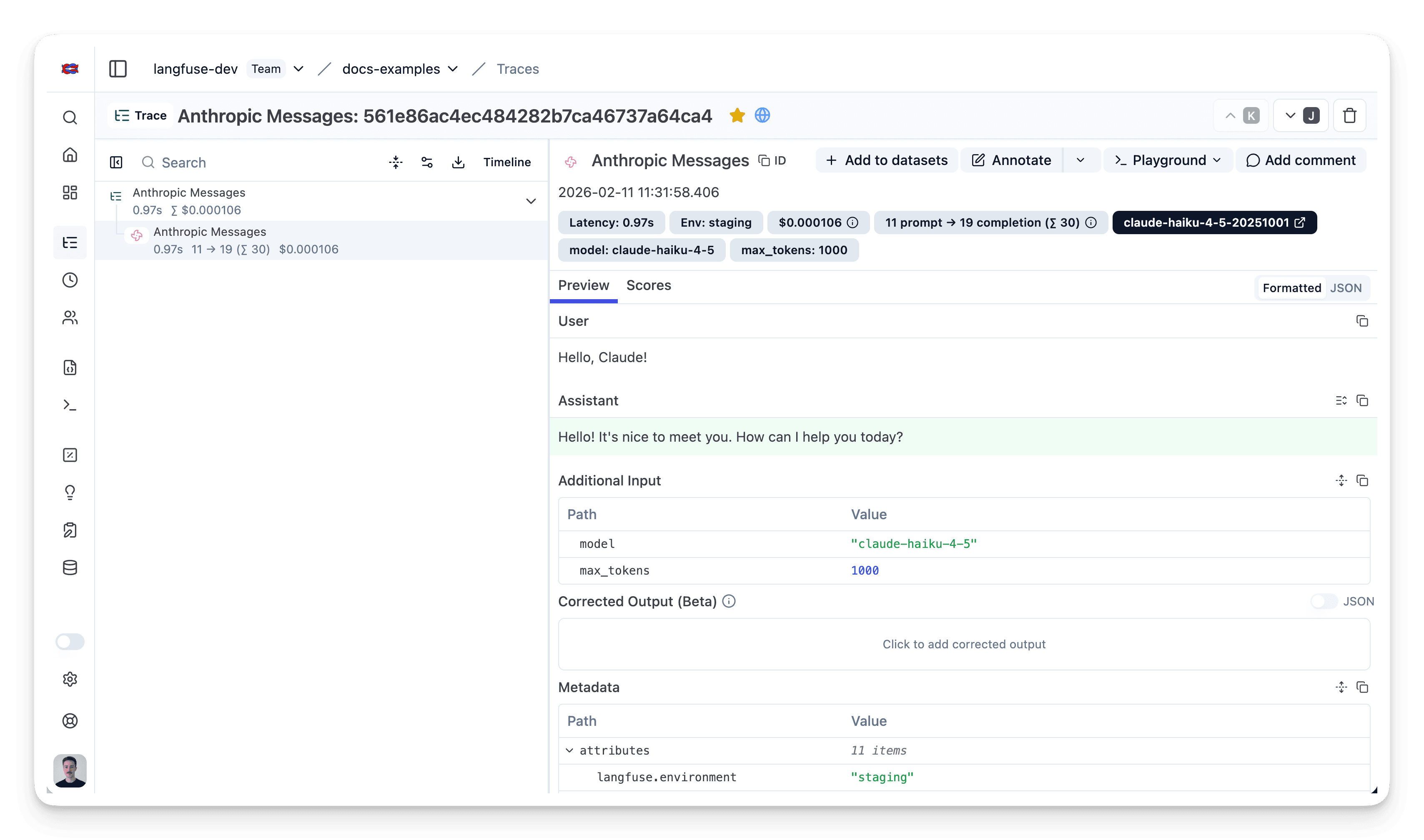Open the Datasets database icon in sidebar
The image size is (1424, 840).
click(70, 568)
